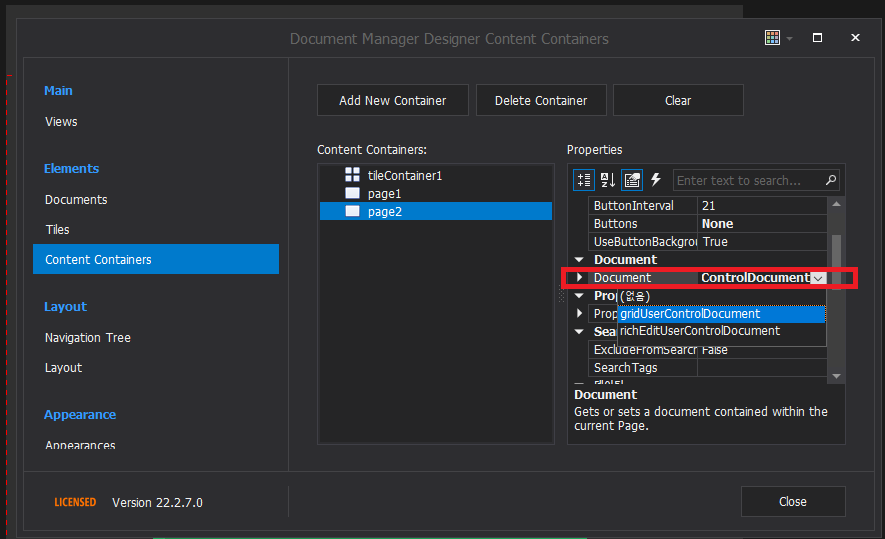Expand the Document property row
Screen dimensions: 885x539
[x=579, y=277]
